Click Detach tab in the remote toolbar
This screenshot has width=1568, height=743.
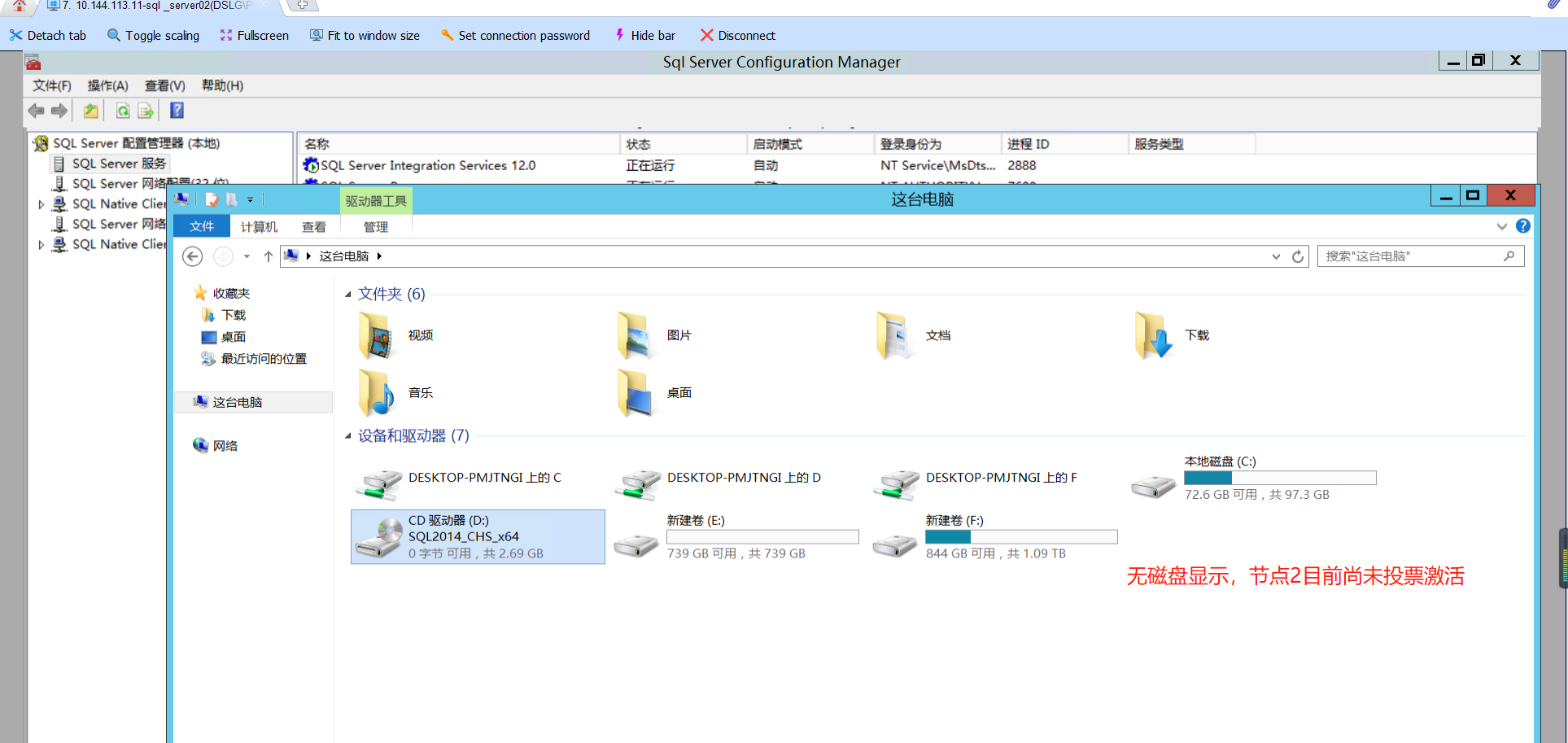(48, 35)
